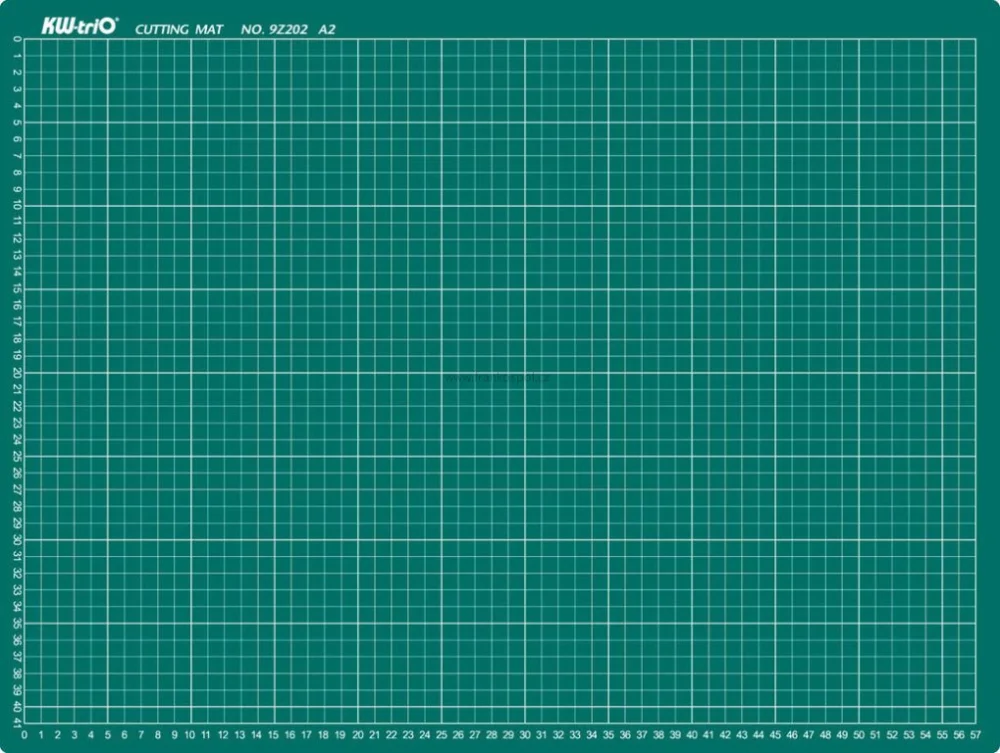Click number 10 on the left ruler
Image resolution: width=1000 pixels, height=753 pixels.
click(17, 205)
